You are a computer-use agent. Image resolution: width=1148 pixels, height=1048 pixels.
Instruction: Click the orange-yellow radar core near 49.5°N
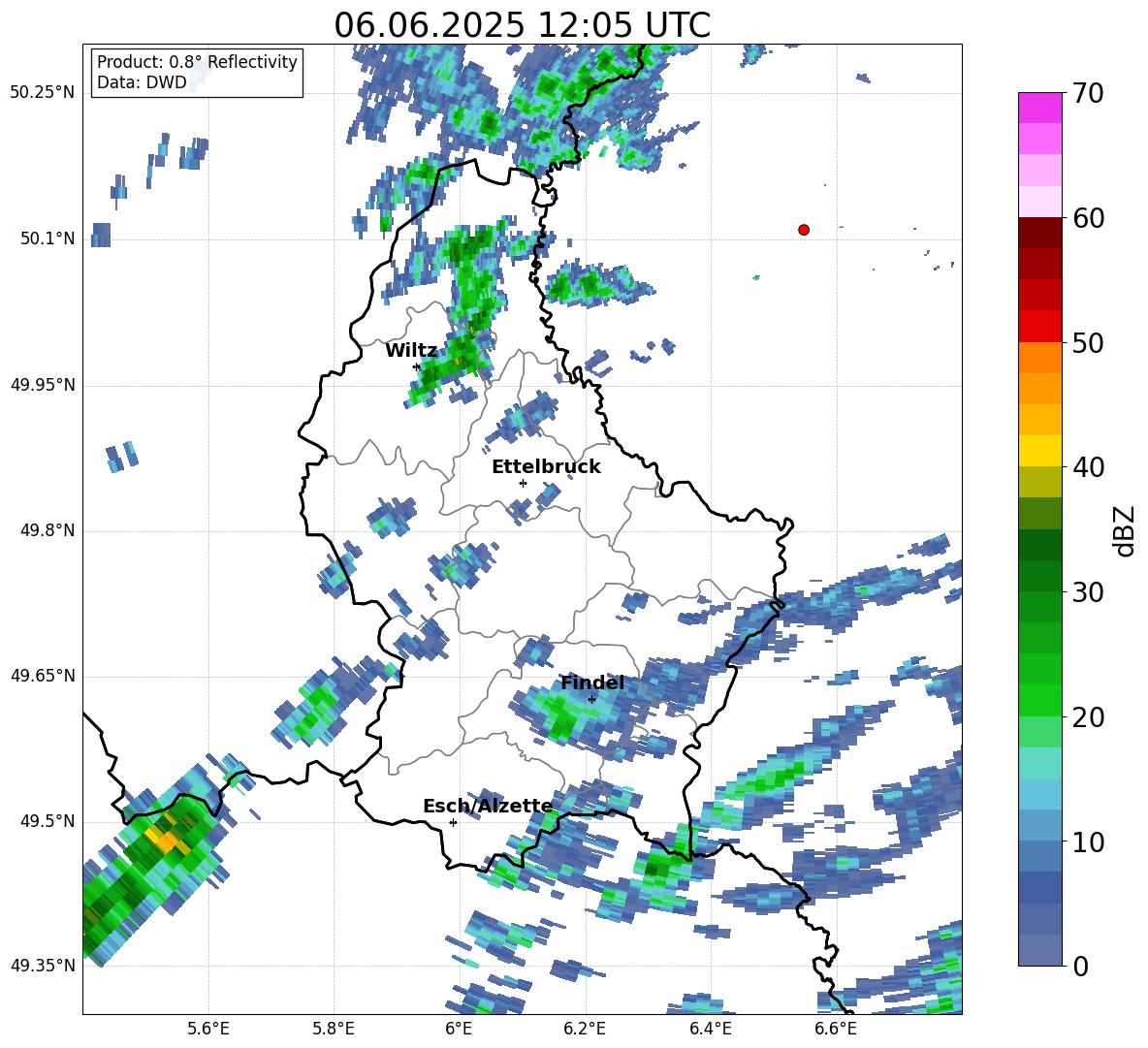(x=164, y=840)
